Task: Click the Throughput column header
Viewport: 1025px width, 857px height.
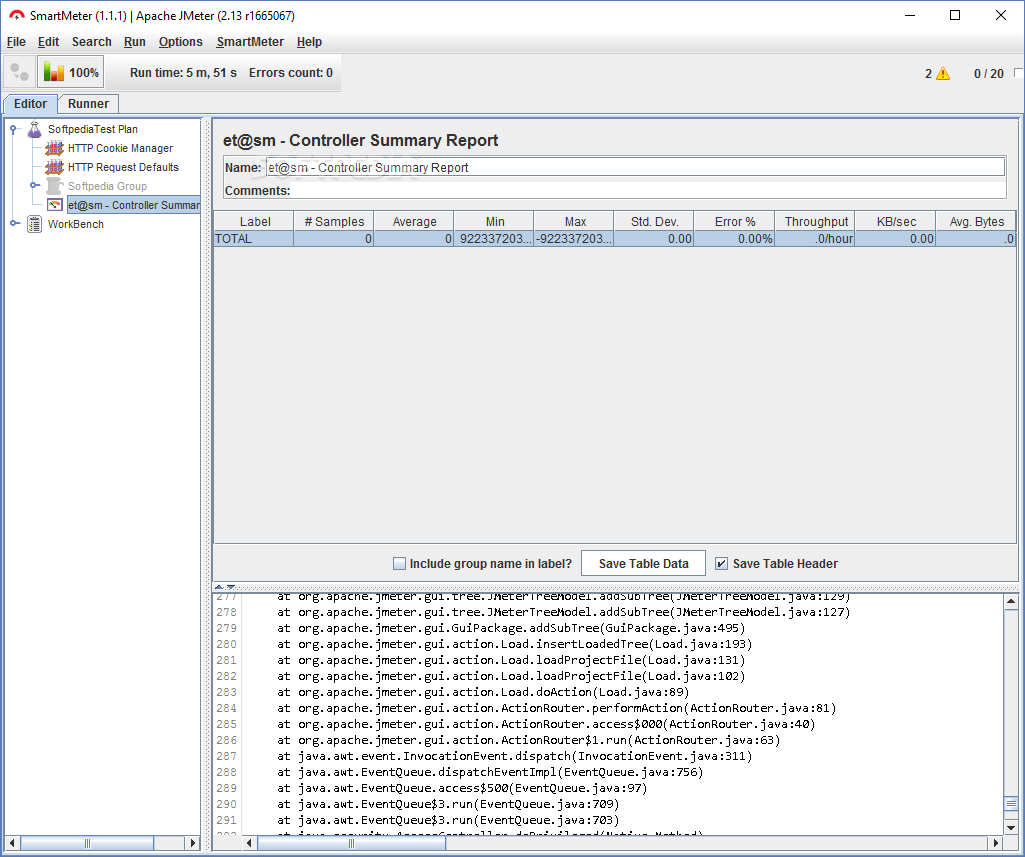Action: click(x=816, y=222)
